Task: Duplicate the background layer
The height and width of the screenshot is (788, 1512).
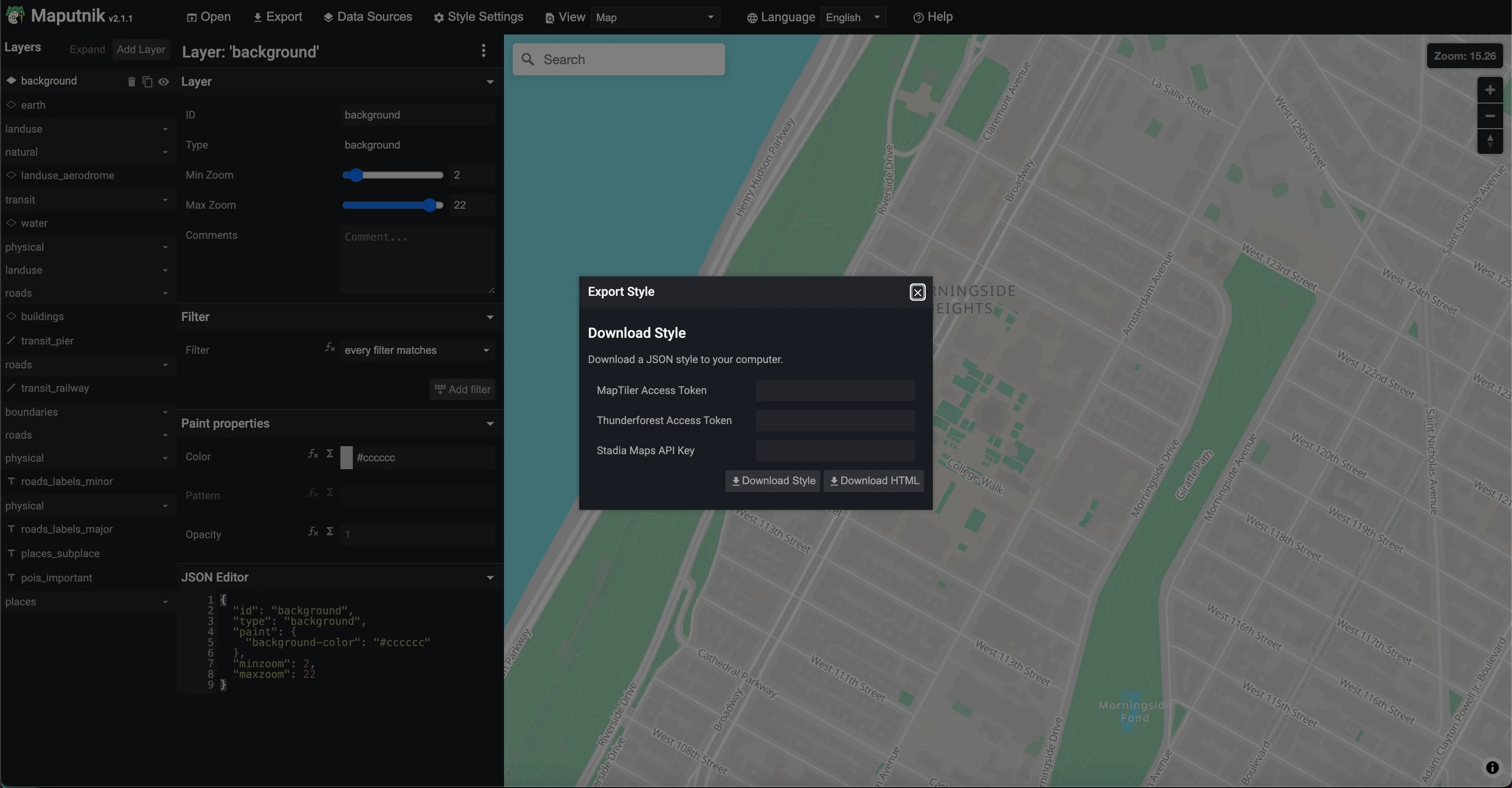Action: 147,82
